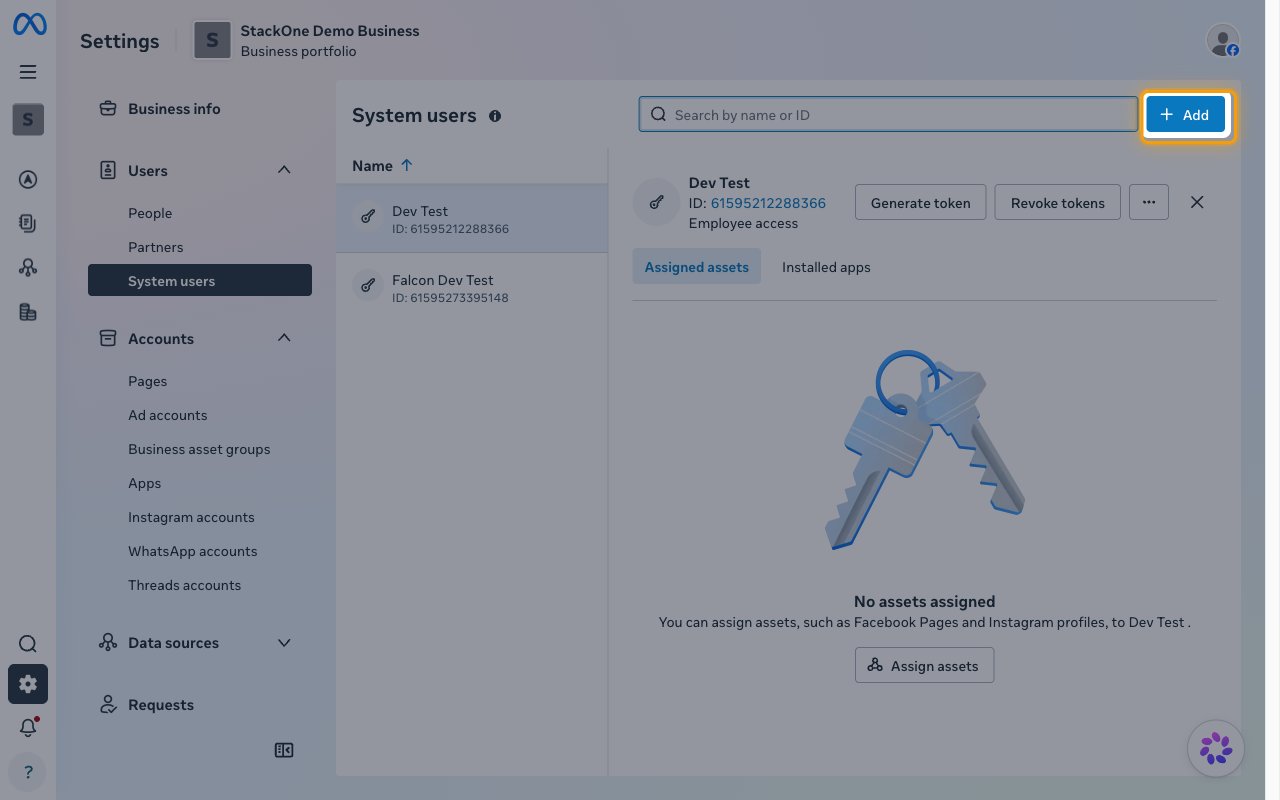Collapse the sidebar panel icon
Image resolution: width=1280 pixels, height=800 pixels.
[x=284, y=750]
